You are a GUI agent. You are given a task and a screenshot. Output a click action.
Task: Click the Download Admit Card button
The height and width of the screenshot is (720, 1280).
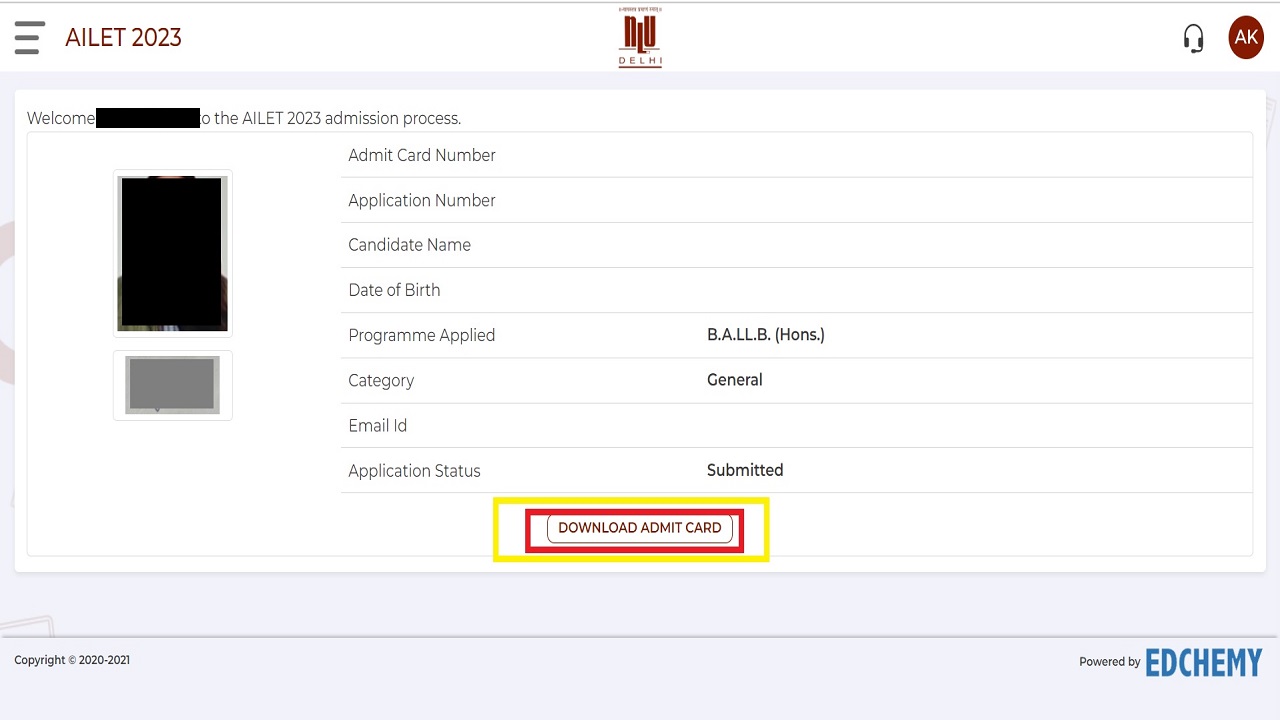point(639,528)
